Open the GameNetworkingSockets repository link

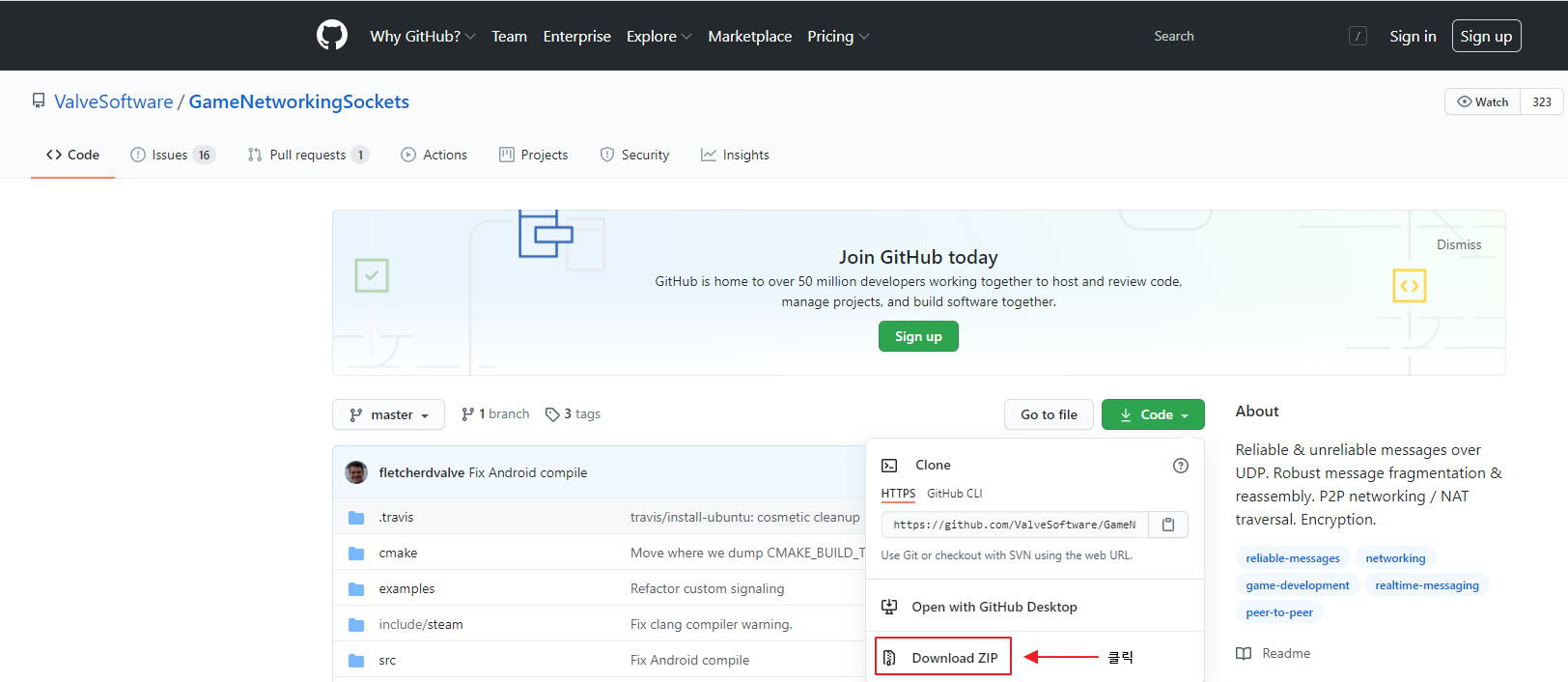coord(298,101)
